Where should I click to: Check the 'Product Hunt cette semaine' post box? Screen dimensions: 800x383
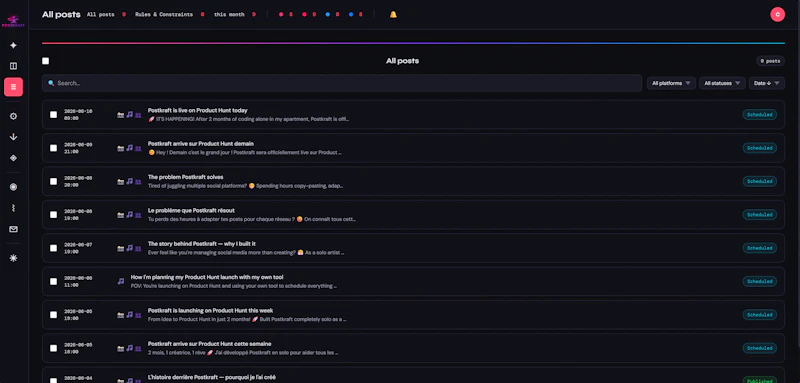click(54, 348)
